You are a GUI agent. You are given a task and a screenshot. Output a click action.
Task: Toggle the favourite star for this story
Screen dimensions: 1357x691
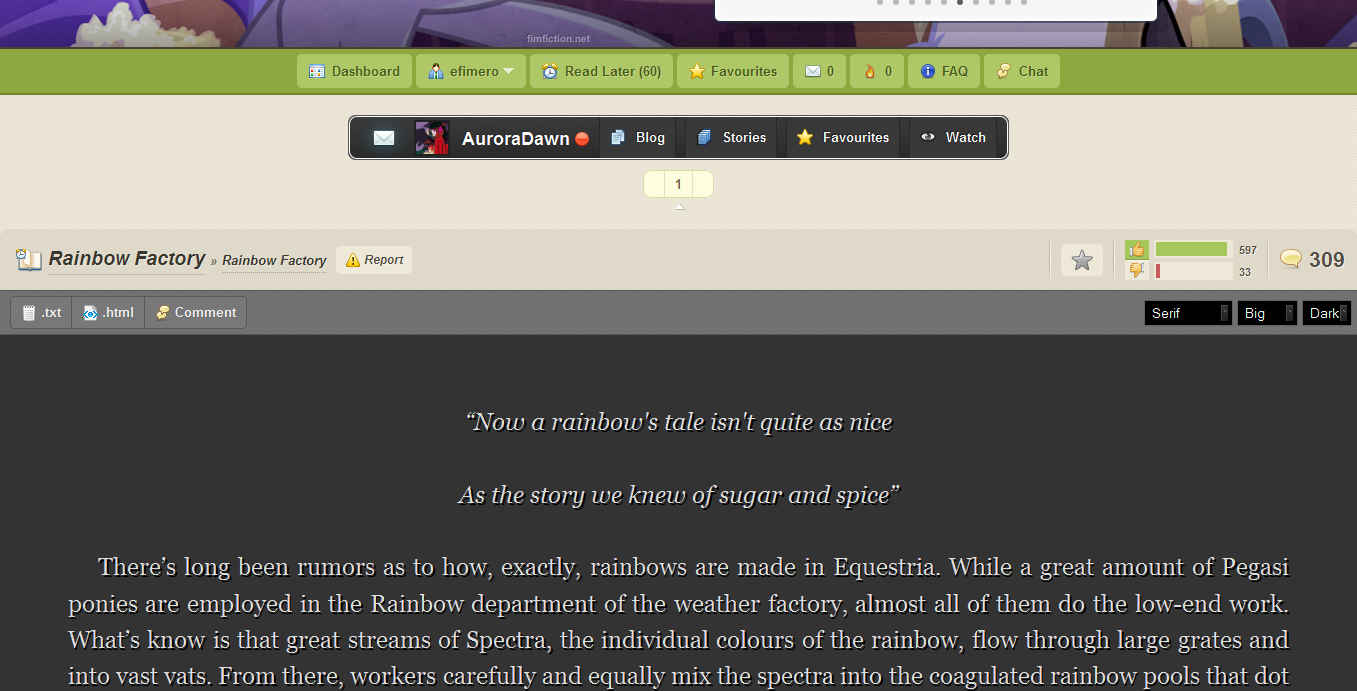[x=1082, y=260]
